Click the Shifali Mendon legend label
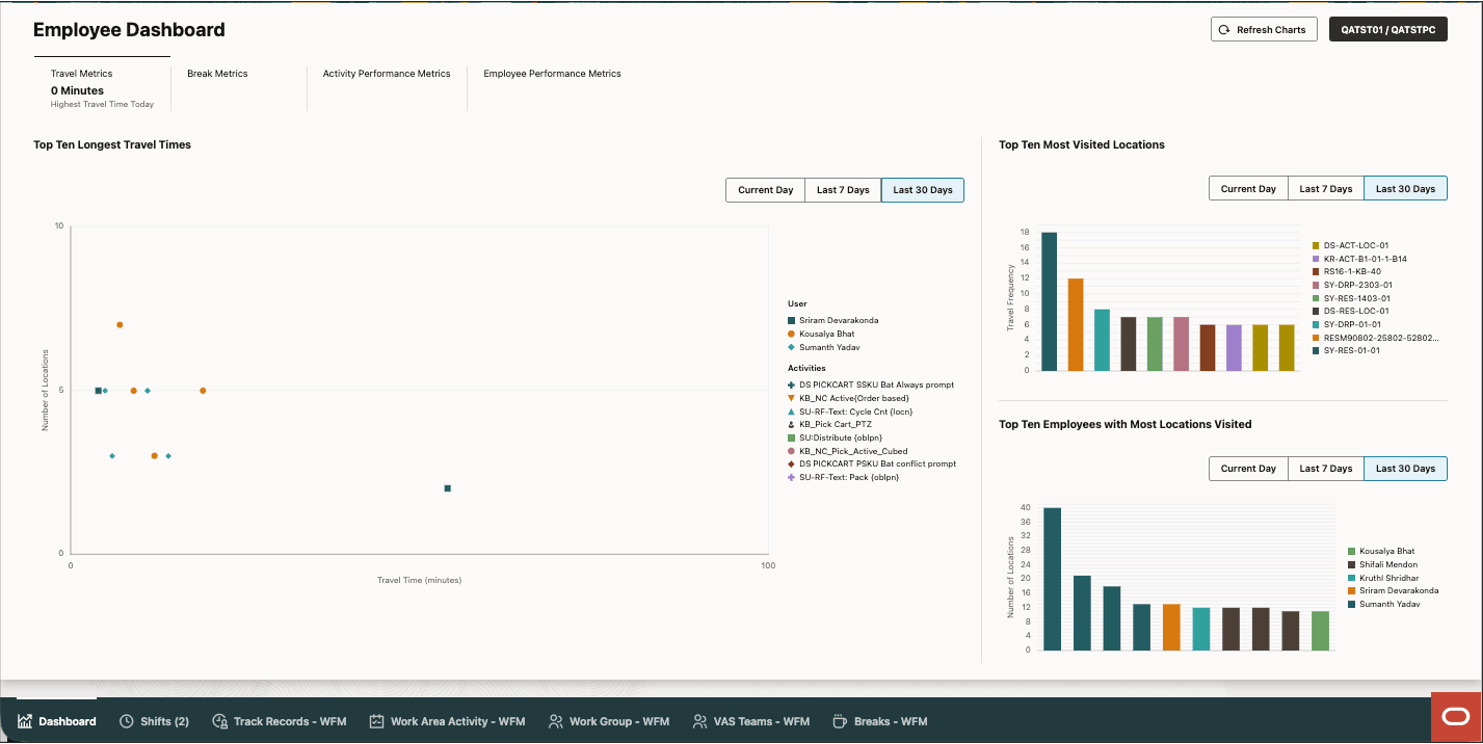 pos(1388,565)
